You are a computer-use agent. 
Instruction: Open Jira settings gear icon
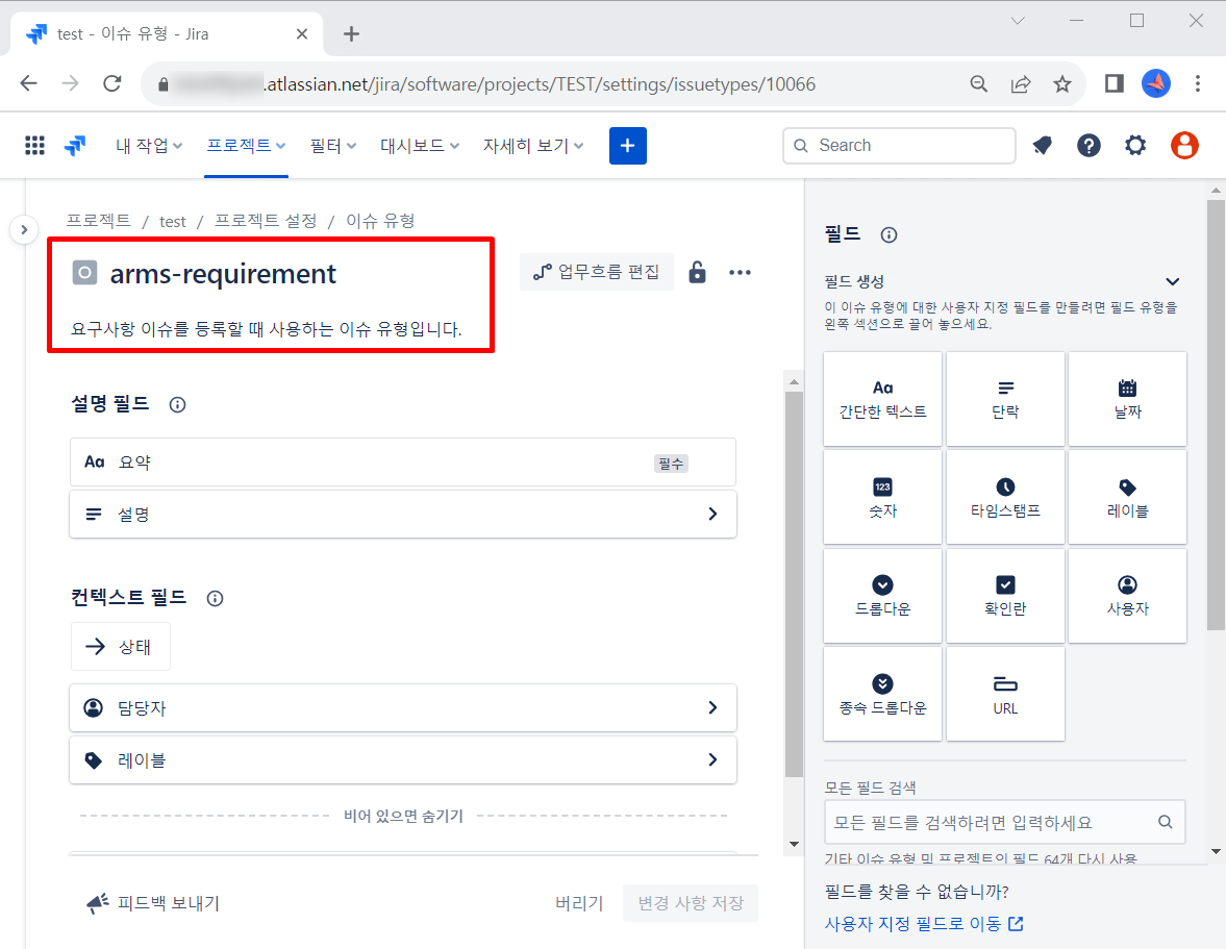point(1135,146)
